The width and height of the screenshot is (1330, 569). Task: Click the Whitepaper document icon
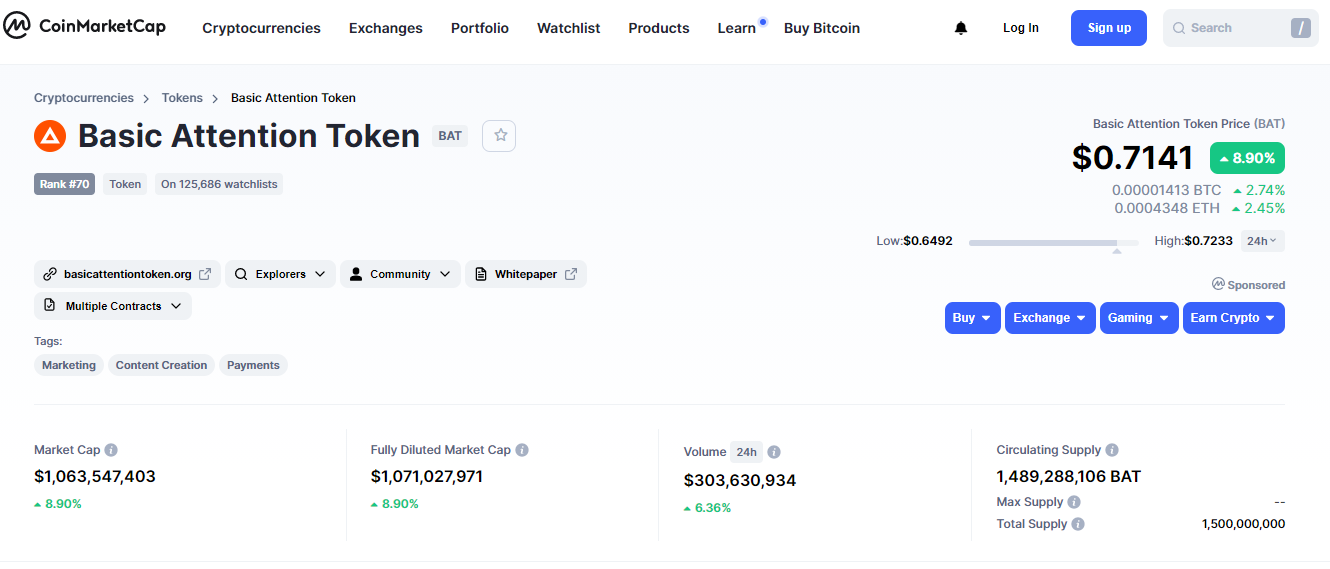click(481, 274)
